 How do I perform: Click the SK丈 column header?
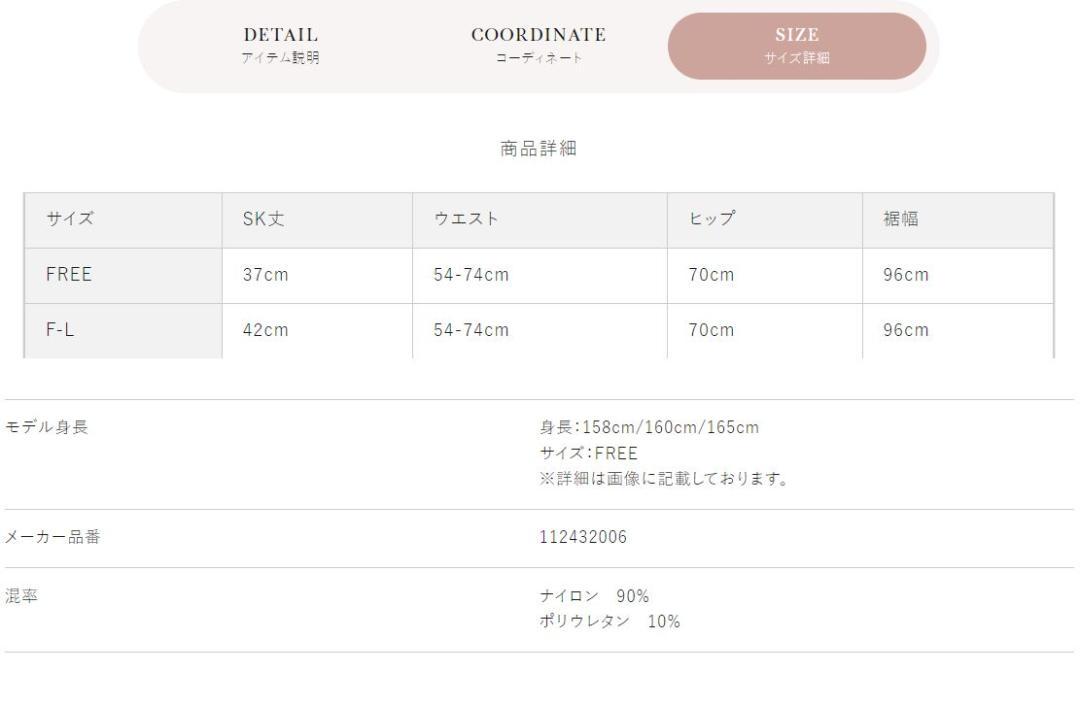pyautogui.click(x=318, y=220)
